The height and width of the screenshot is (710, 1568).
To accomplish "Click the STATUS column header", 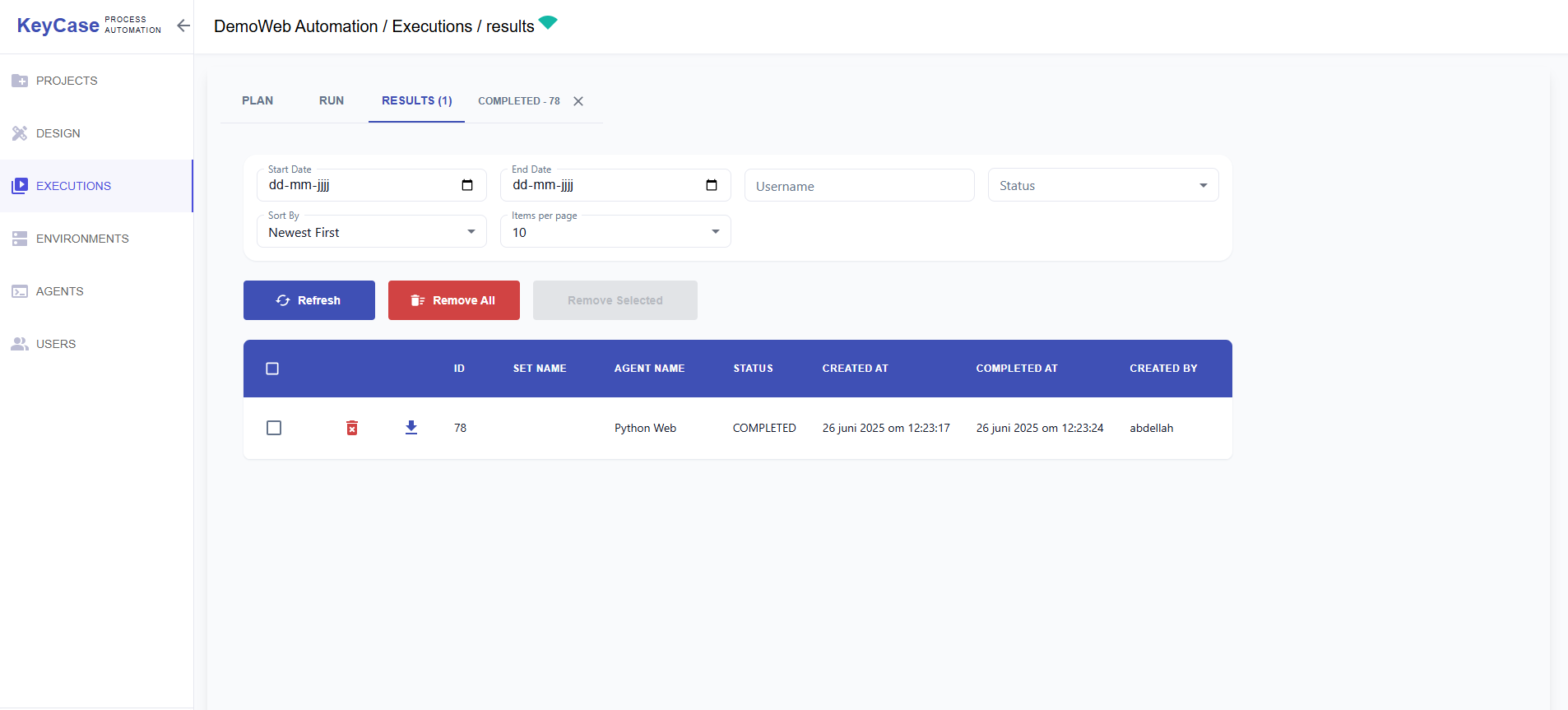I will [754, 369].
